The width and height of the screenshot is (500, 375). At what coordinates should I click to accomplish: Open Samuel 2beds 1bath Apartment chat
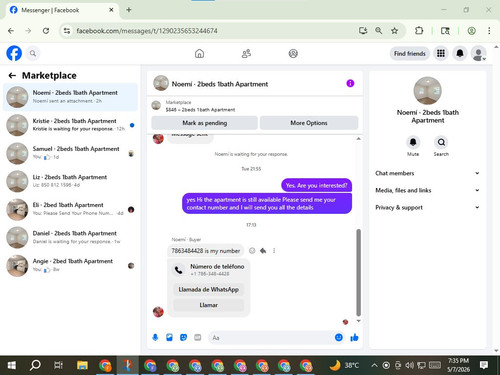(x=70, y=153)
